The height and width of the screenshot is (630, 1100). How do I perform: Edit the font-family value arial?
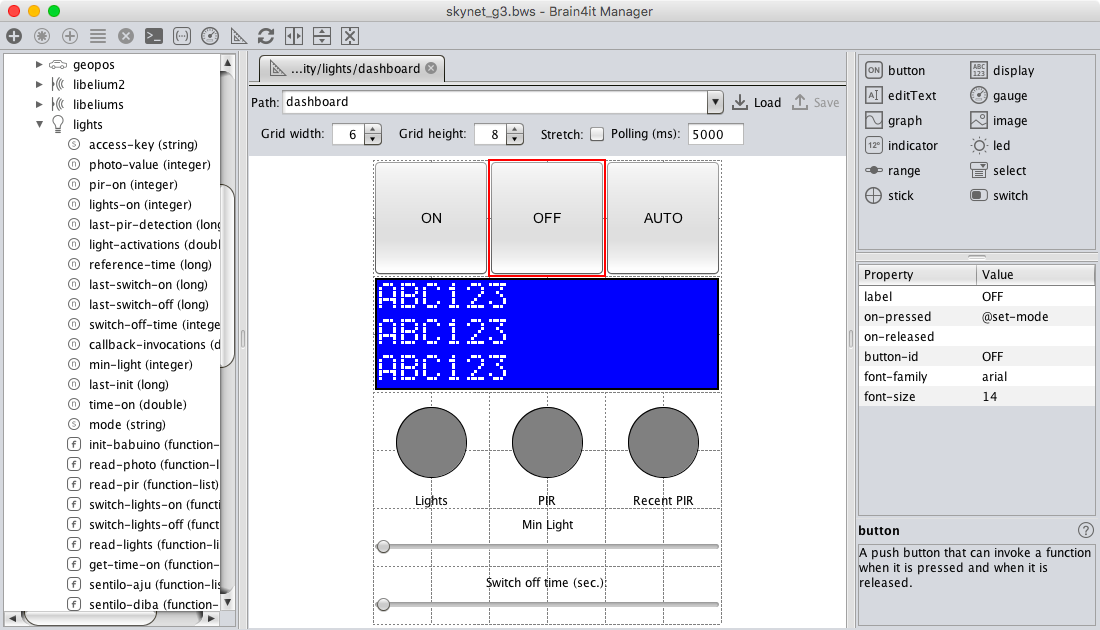click(x=1035, y=377)
